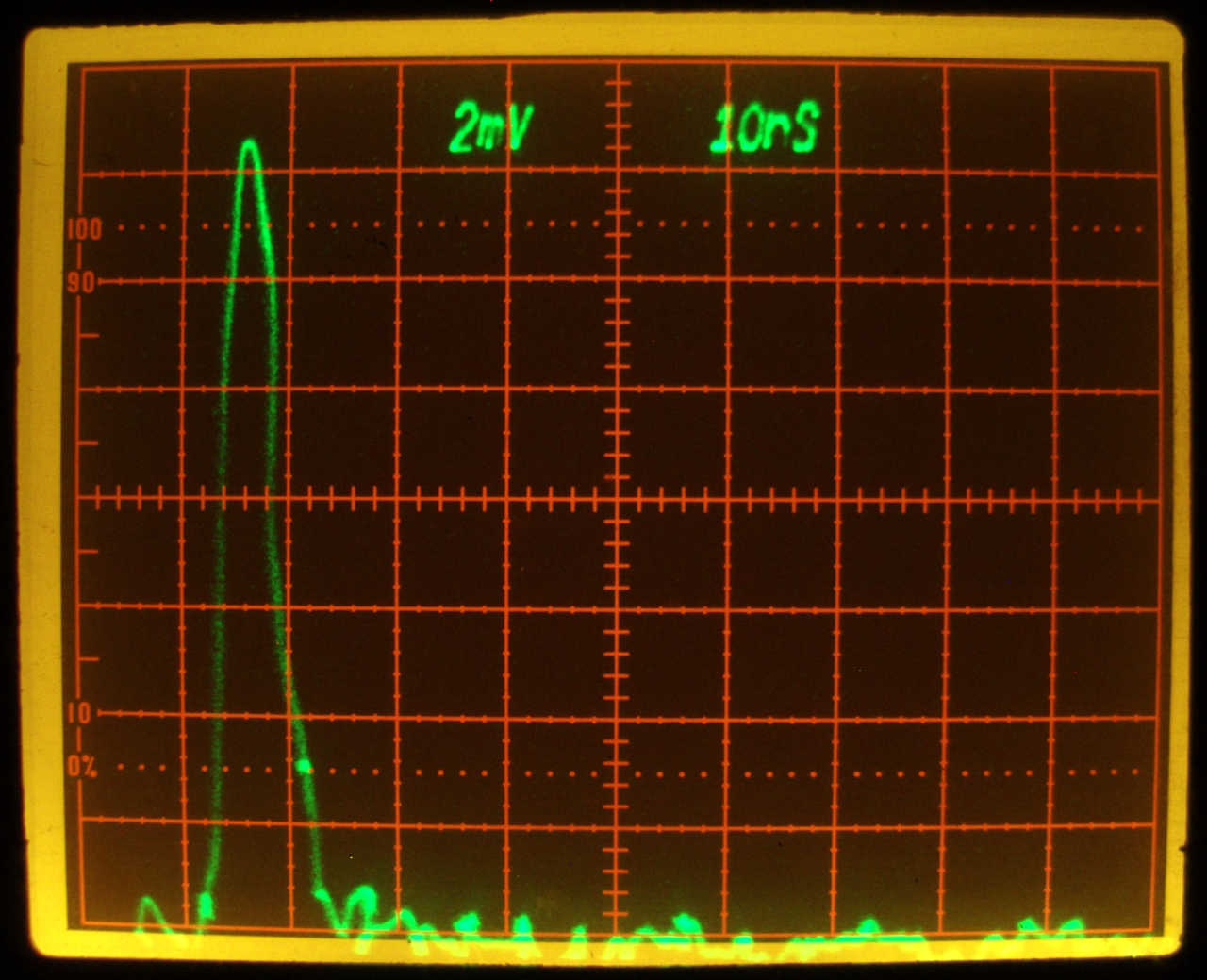Click the 0% graticule label
This screenshot has width=1207, height=980.
click(x=82, y=767)
